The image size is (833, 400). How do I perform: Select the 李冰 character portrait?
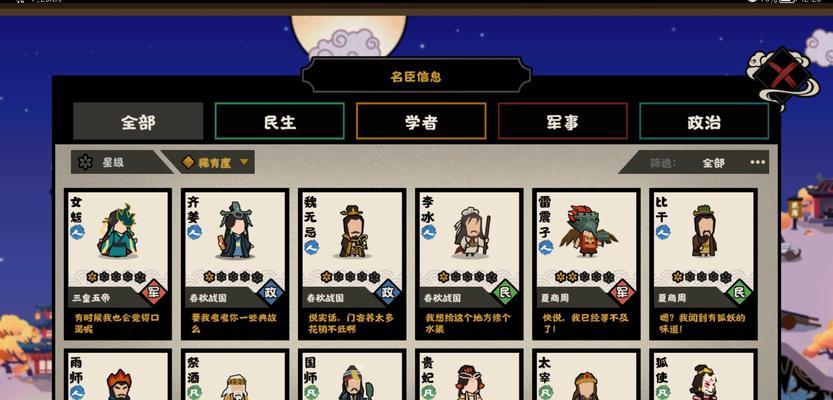(471, 232)
